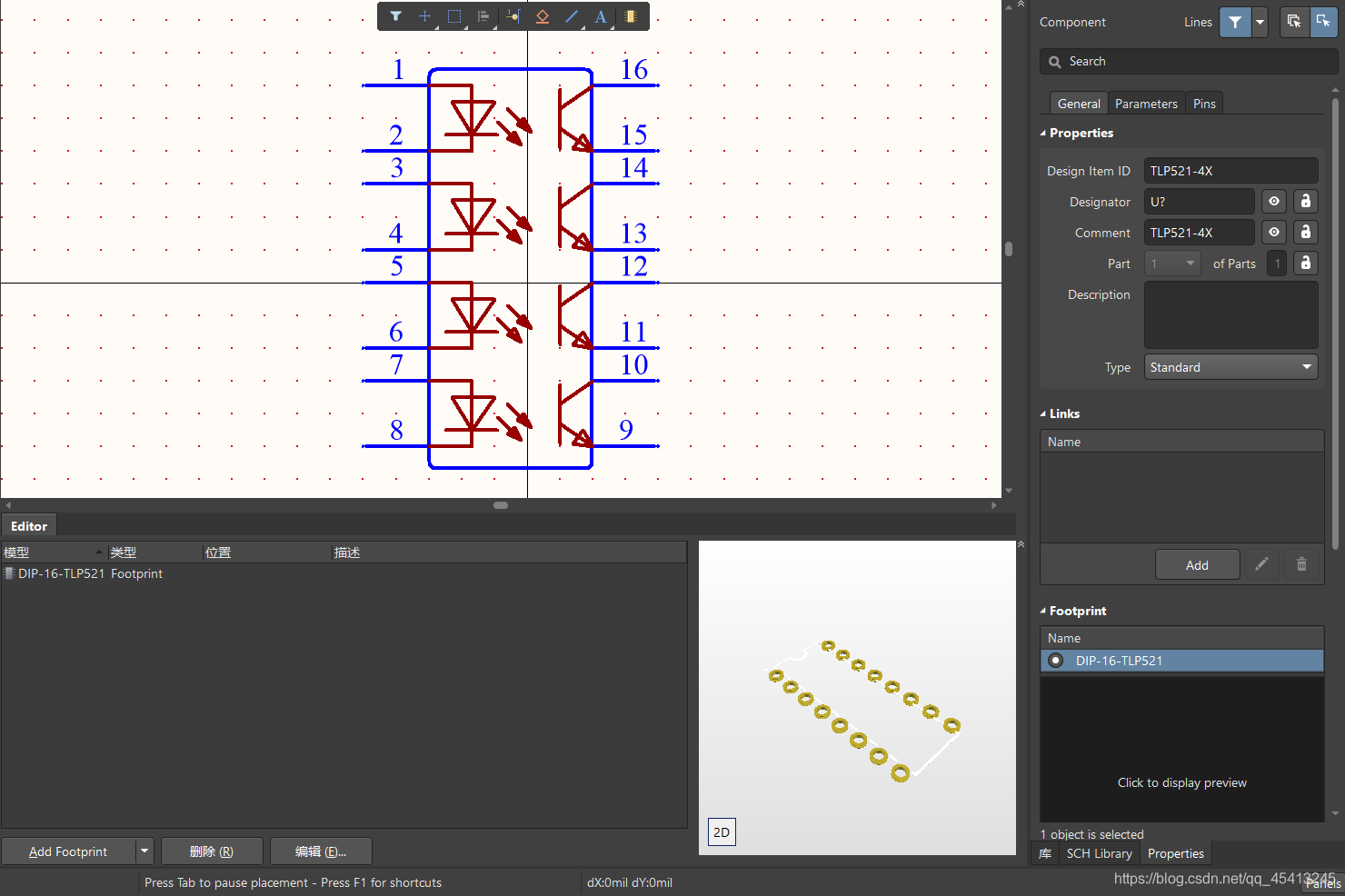
Task: Click the add component part icon
Action: 631,16
